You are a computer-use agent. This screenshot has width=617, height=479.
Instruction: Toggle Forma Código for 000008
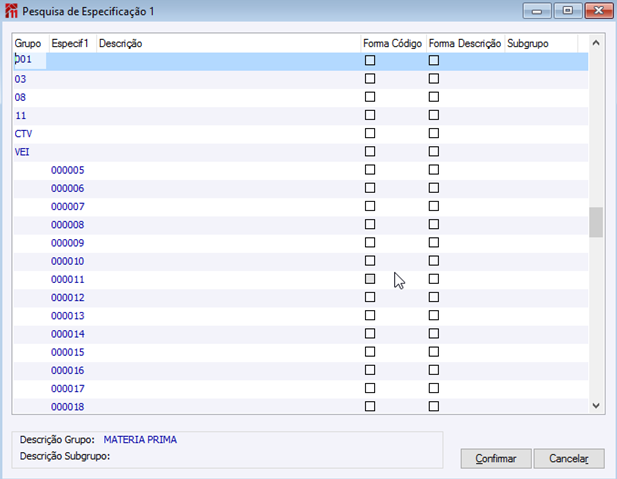(x=370, y=224)
